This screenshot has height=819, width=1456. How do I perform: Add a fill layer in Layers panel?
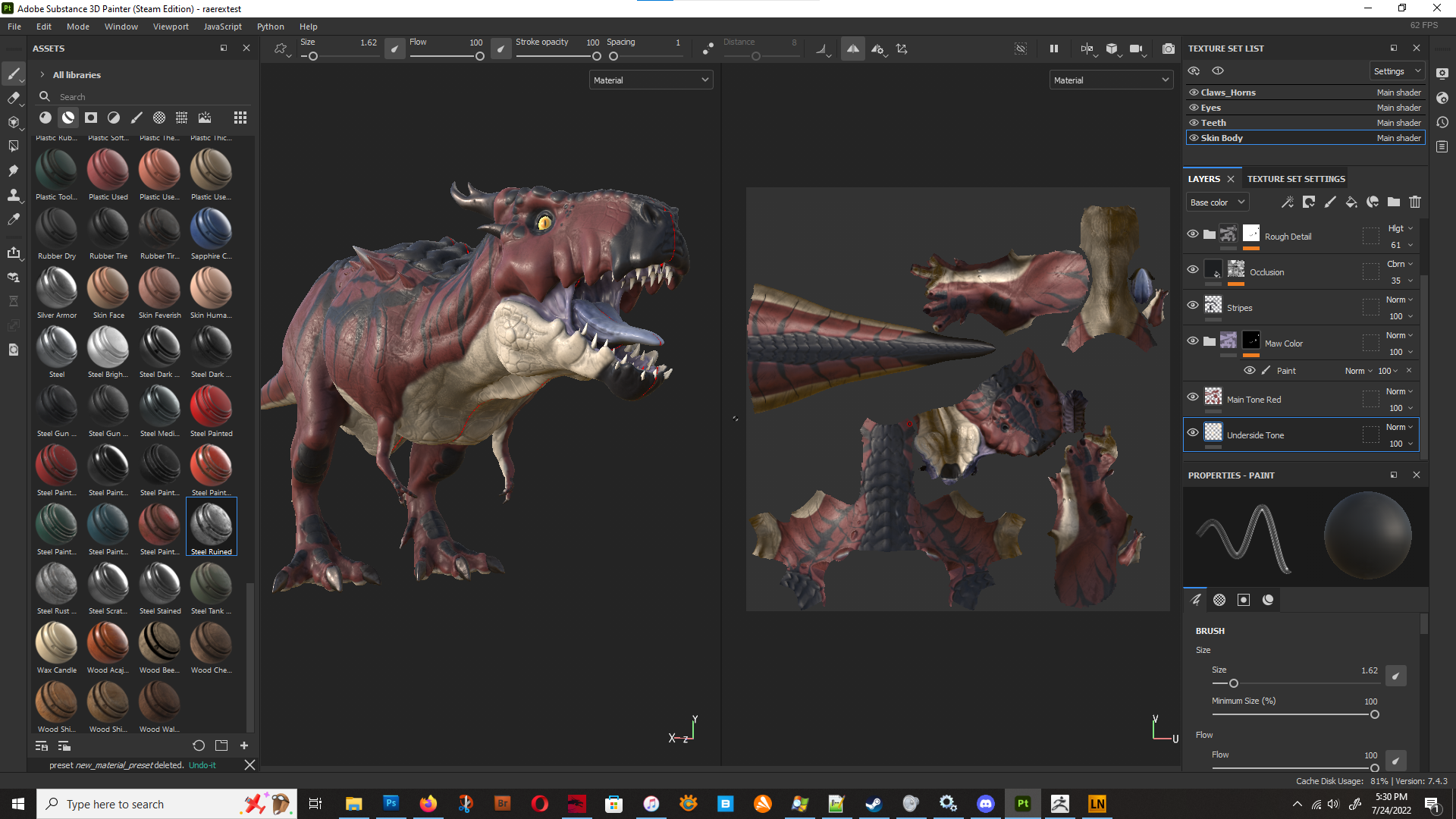pyautogui.click(x=1351, y=202)
